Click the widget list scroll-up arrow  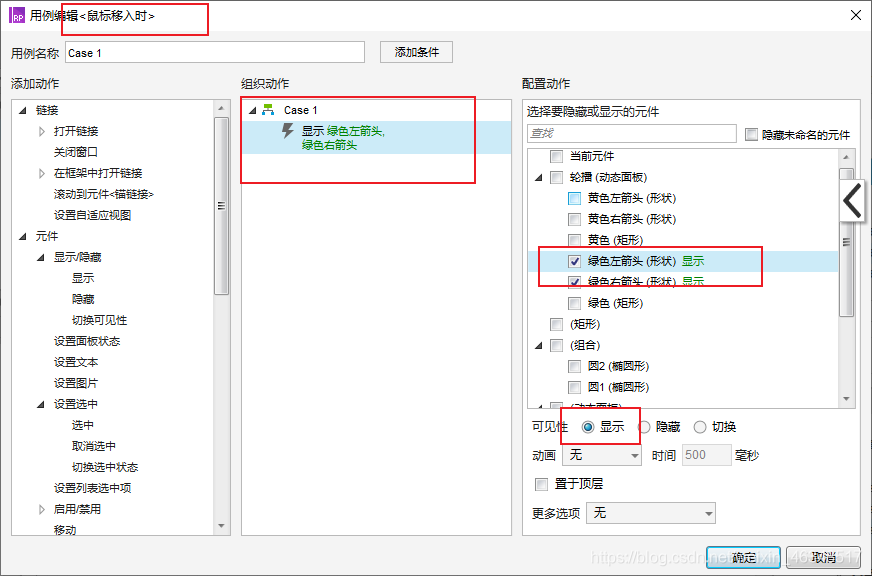[x=846, y=157]
